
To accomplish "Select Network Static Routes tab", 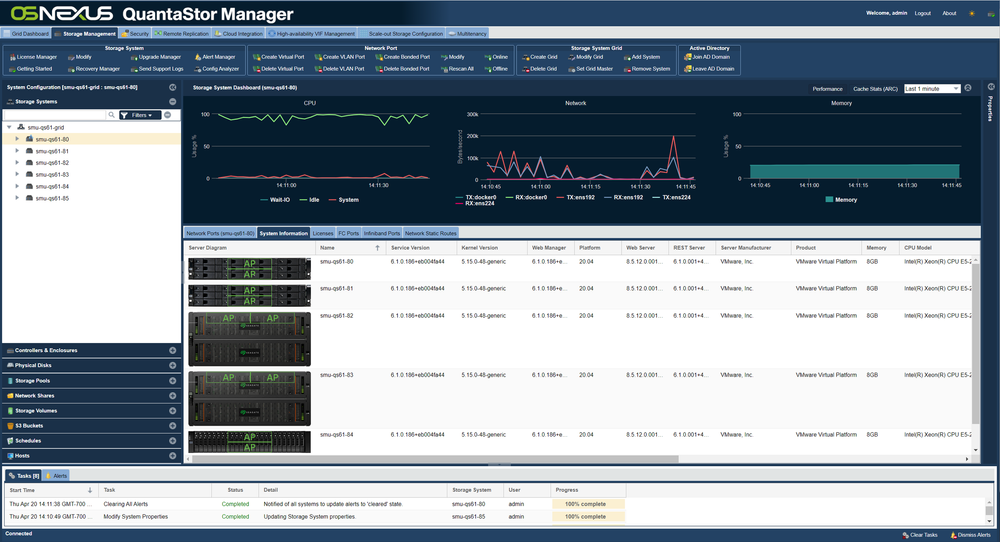I will pyautogui.click(x=430, y=233).
